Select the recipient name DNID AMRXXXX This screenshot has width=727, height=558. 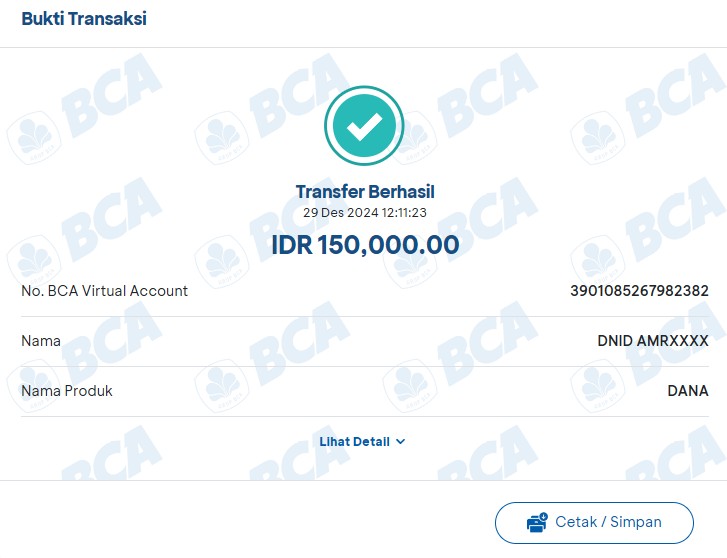point(653,341)
